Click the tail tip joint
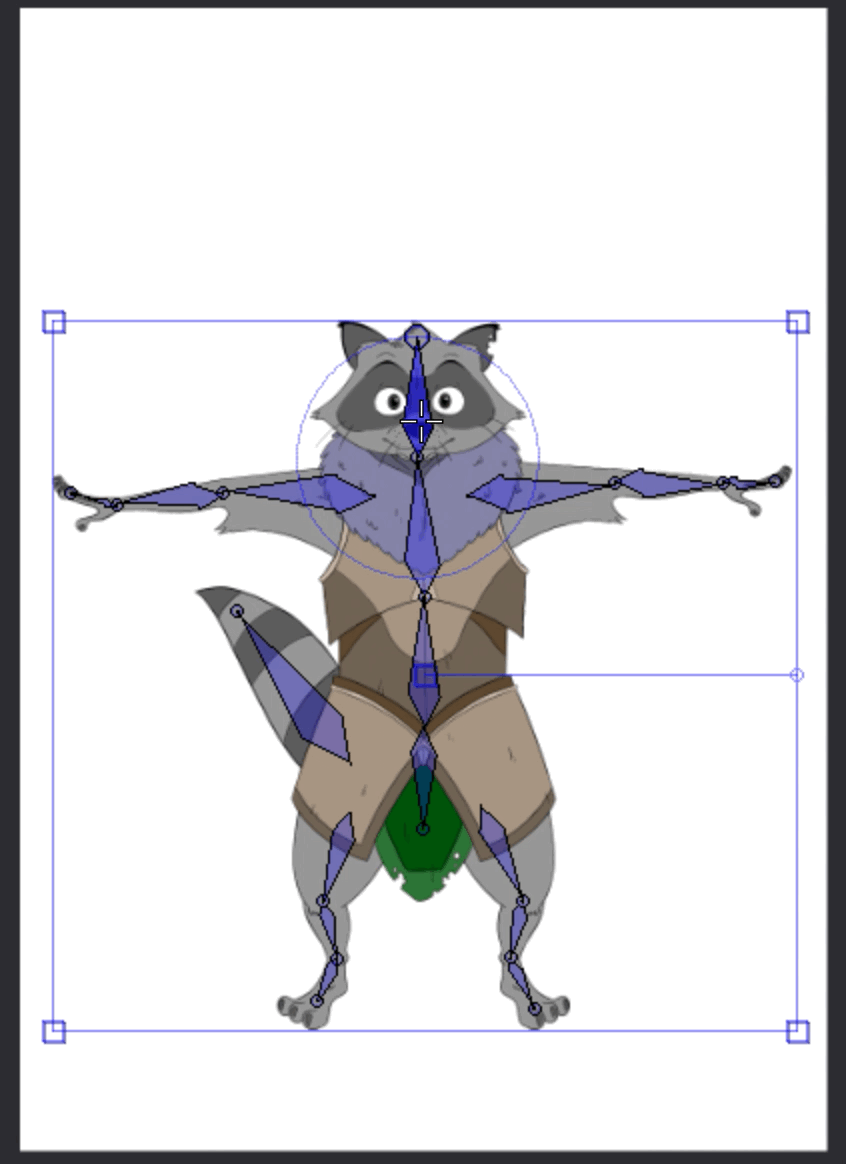This screenshot has height=1164, width=846. pos(237,611)
